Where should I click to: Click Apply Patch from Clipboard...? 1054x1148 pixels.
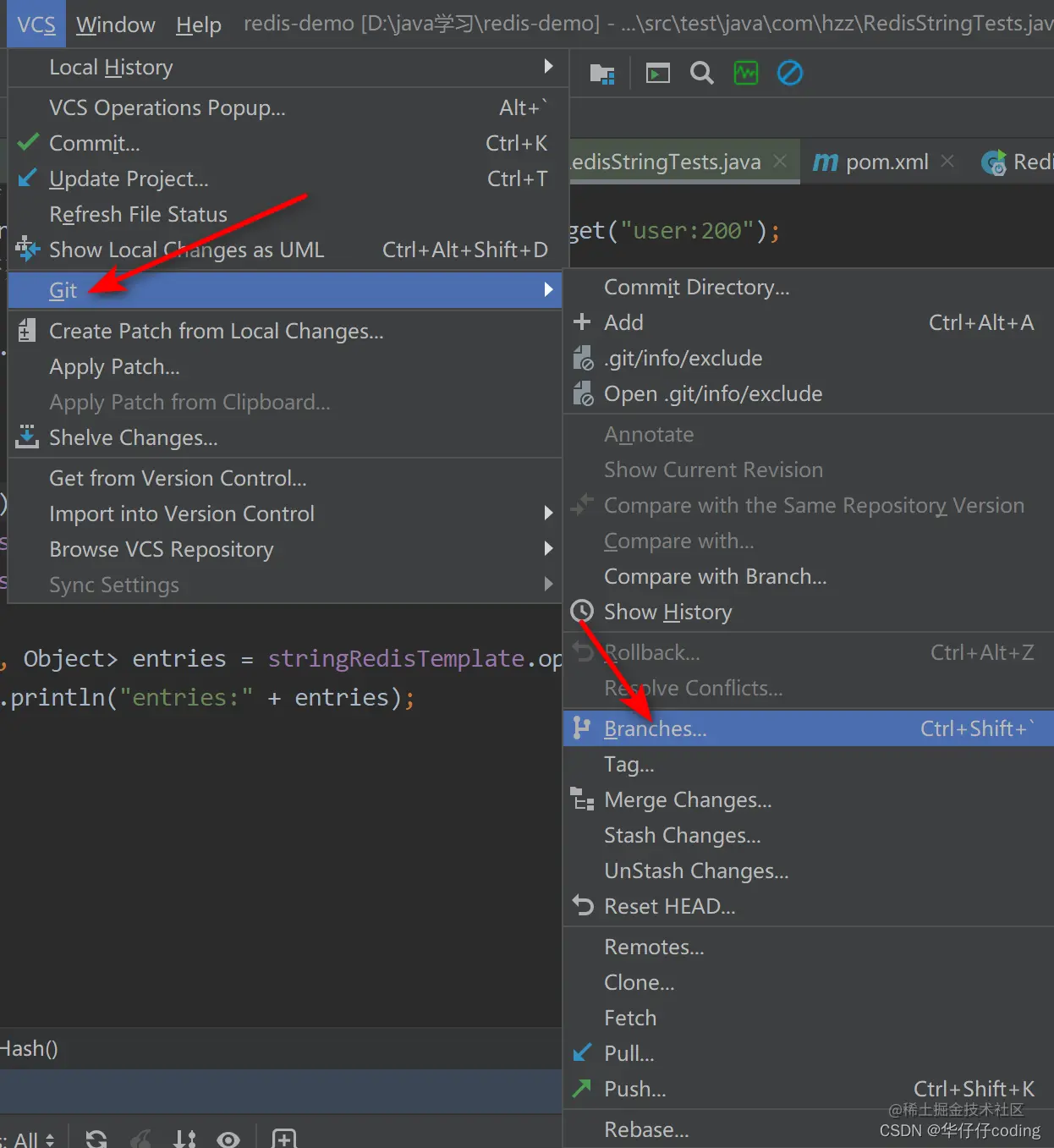tap(285, 402)
